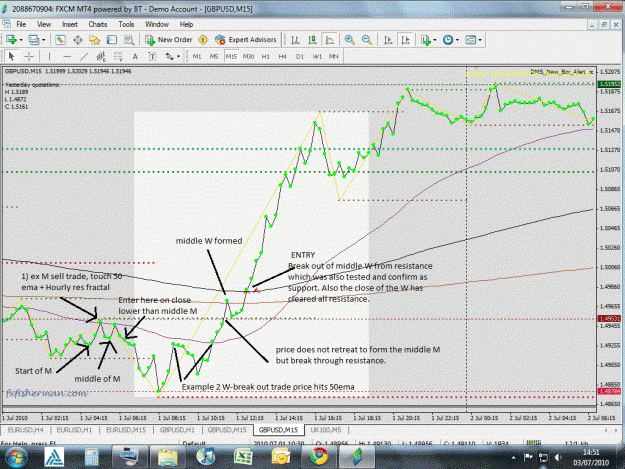
Task: Expand the New Chart dropdown arrow
Action: click(21, 40)
